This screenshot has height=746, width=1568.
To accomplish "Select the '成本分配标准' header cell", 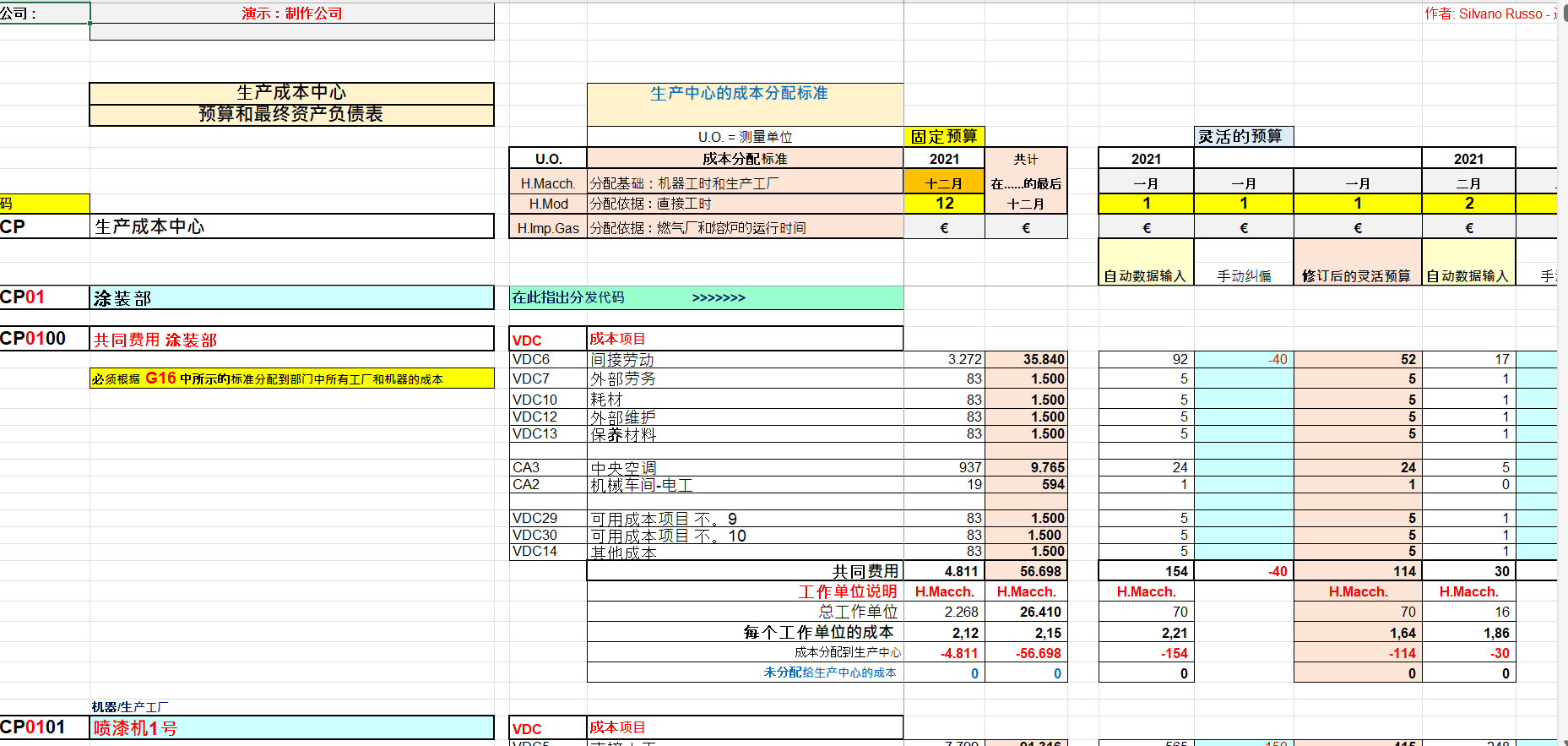I will (x=745, y=159).
